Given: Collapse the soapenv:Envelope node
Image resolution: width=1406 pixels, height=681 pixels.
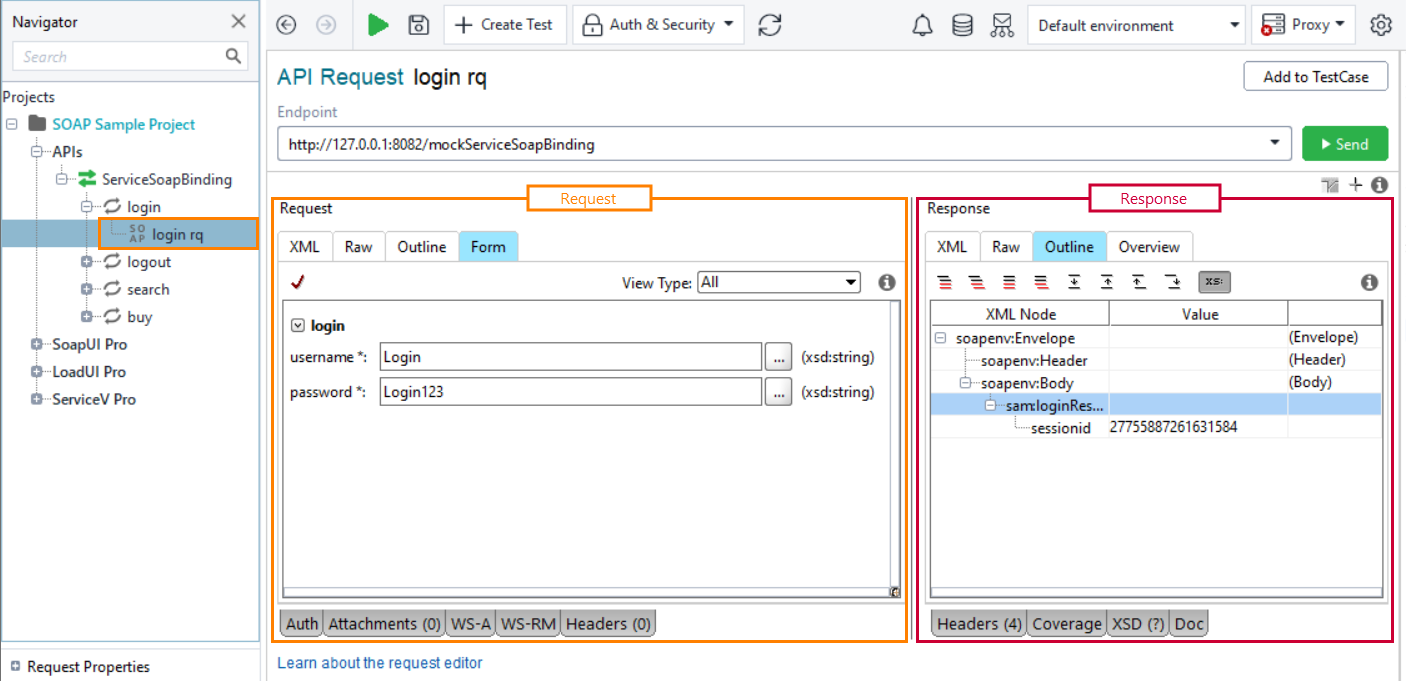Looking at the screenshot, I should pos(941,338).
